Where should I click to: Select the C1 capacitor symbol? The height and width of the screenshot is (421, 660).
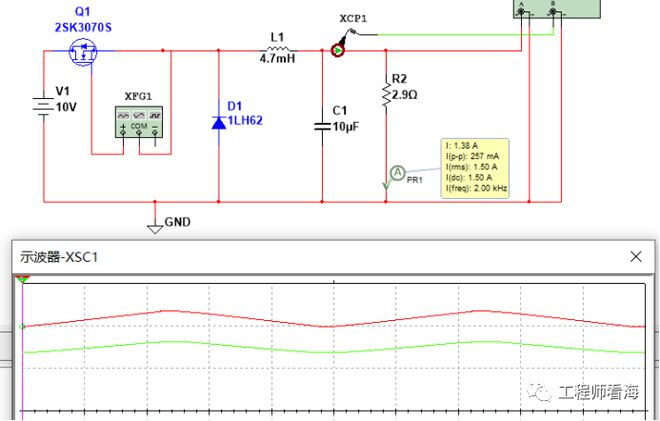(x=322, y=126)
